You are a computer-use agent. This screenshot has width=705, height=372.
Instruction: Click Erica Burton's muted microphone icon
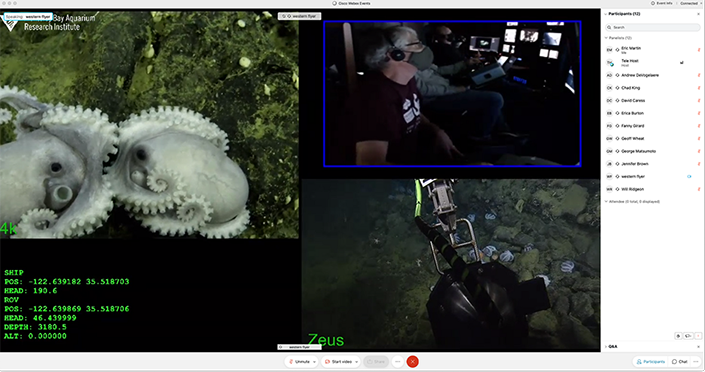699,113
